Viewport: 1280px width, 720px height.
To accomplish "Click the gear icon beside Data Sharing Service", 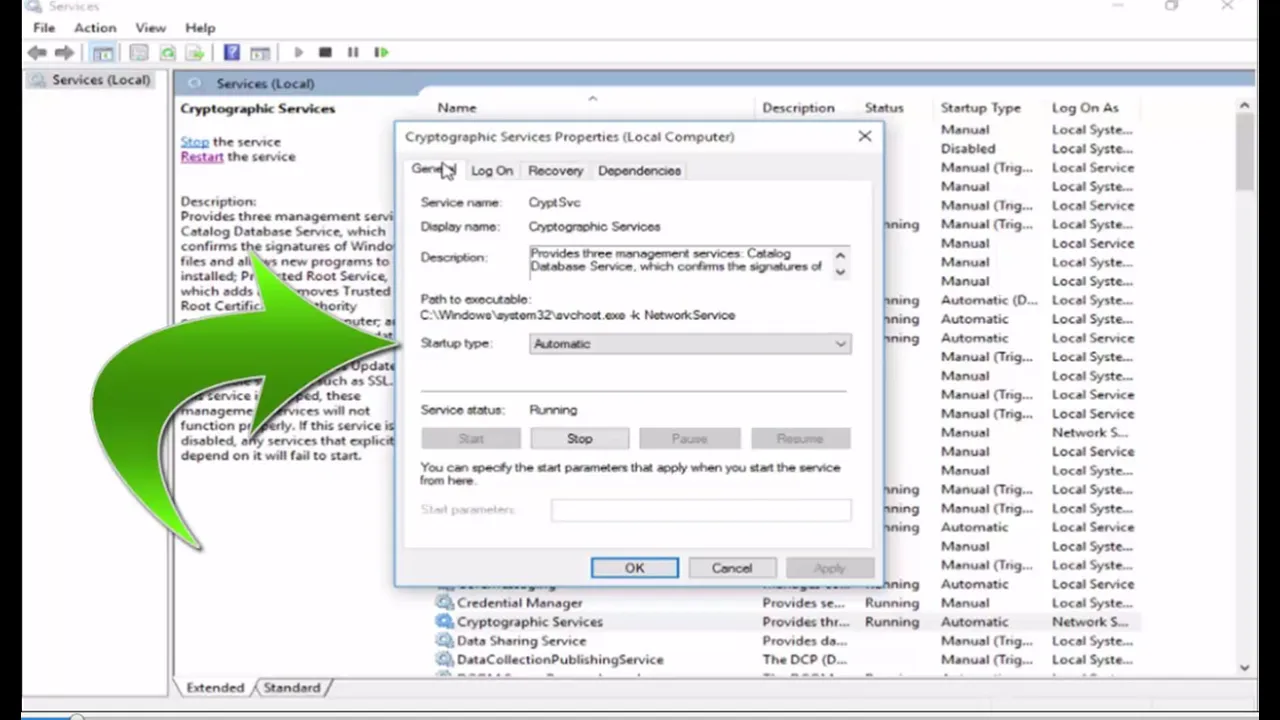I will 444,641.
